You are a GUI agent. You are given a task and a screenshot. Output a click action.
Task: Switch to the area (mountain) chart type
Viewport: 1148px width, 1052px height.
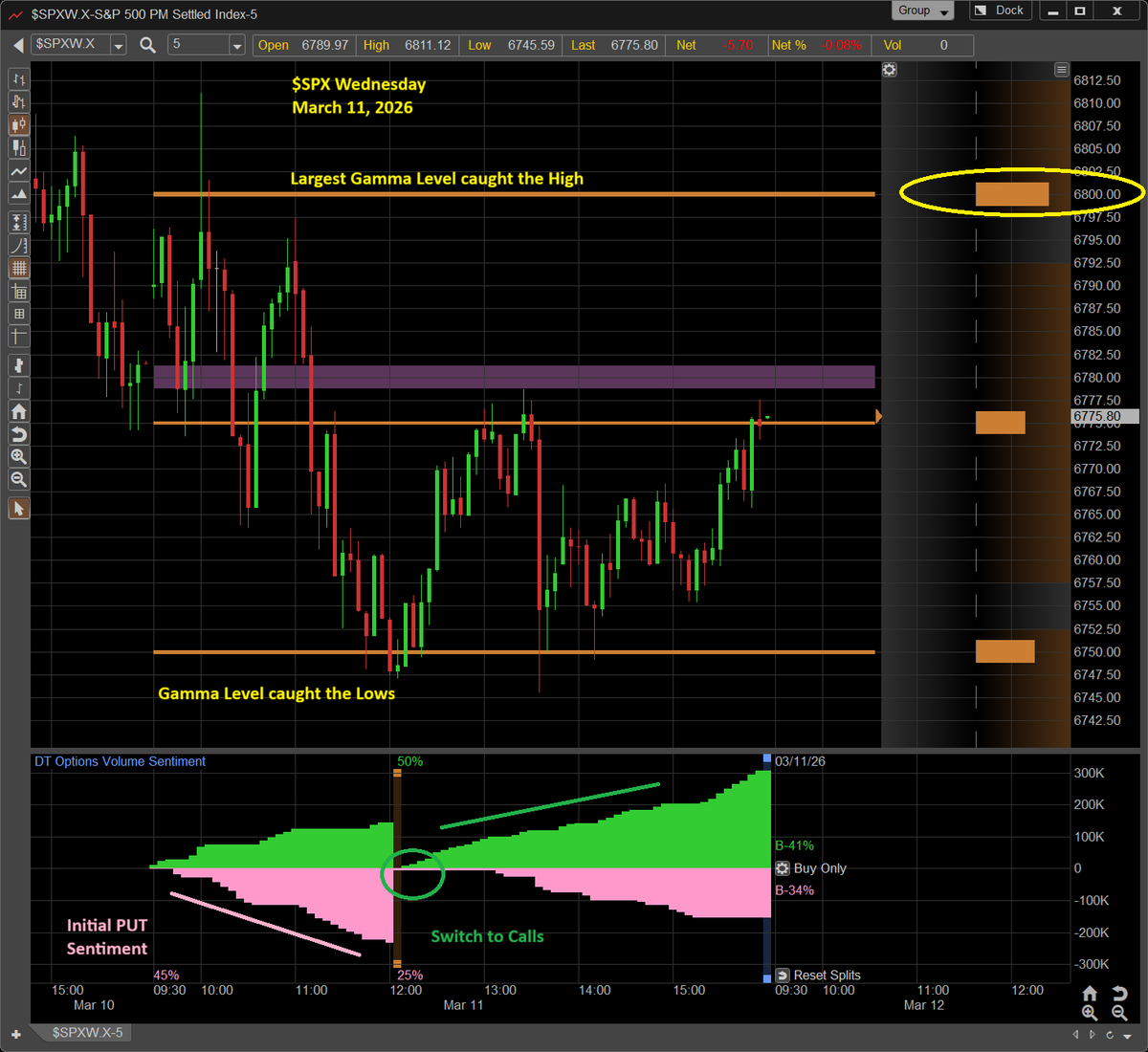(18, 193)
